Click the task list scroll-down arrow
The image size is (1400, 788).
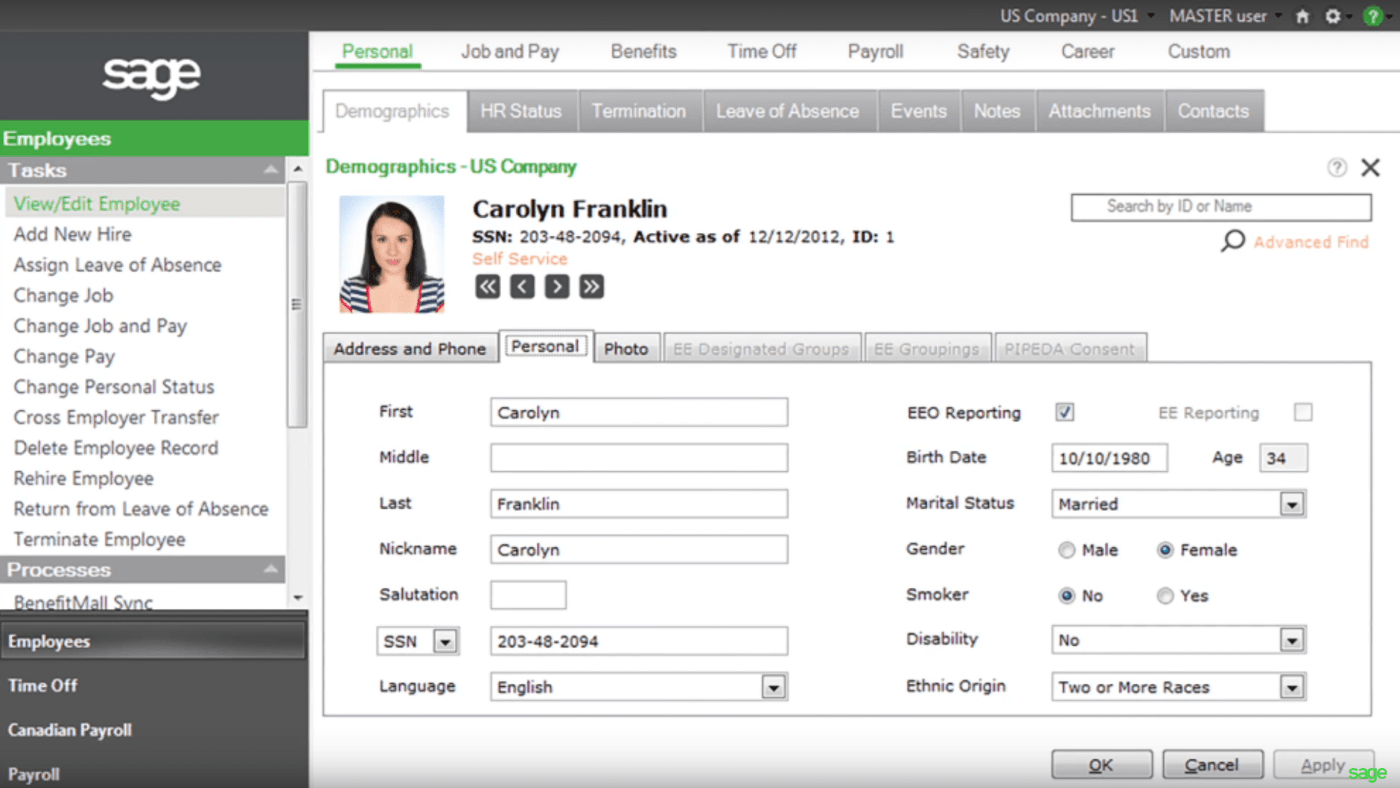297,598
